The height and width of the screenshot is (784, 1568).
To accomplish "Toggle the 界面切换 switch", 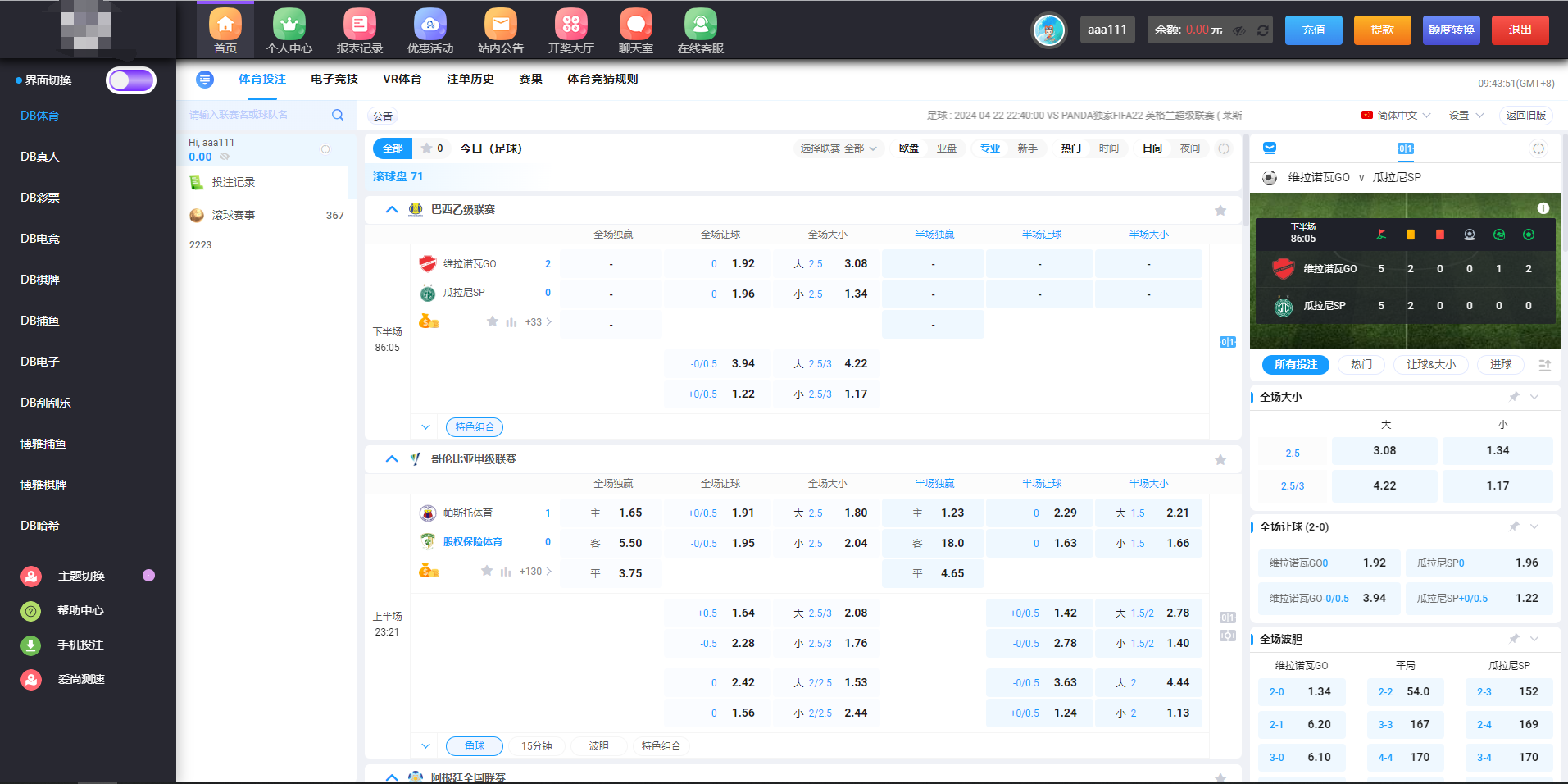I will coord(131,80).
